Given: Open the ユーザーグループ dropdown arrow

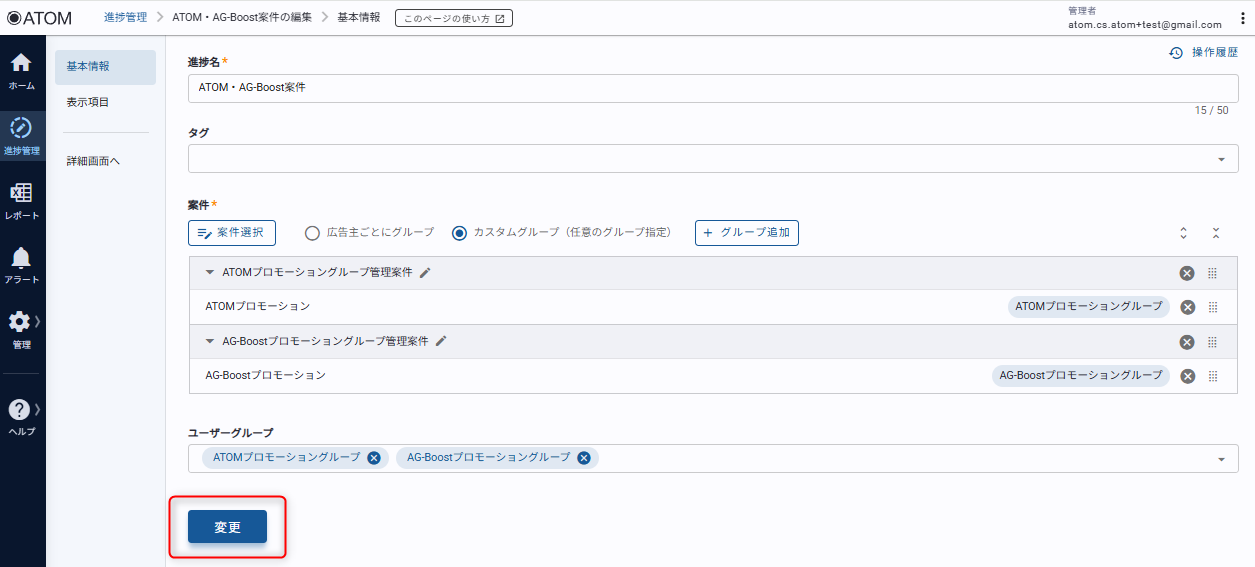Looking at the screenshot, I should [1221, 459].
